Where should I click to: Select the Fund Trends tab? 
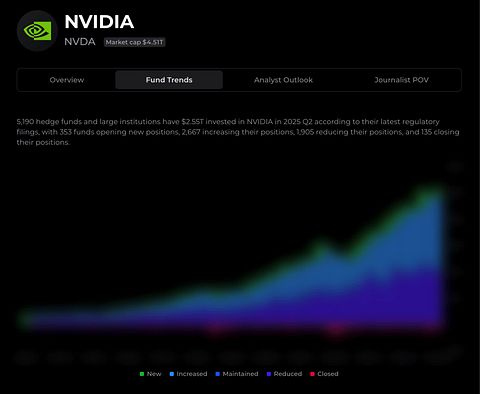click(x=169, y=80)
